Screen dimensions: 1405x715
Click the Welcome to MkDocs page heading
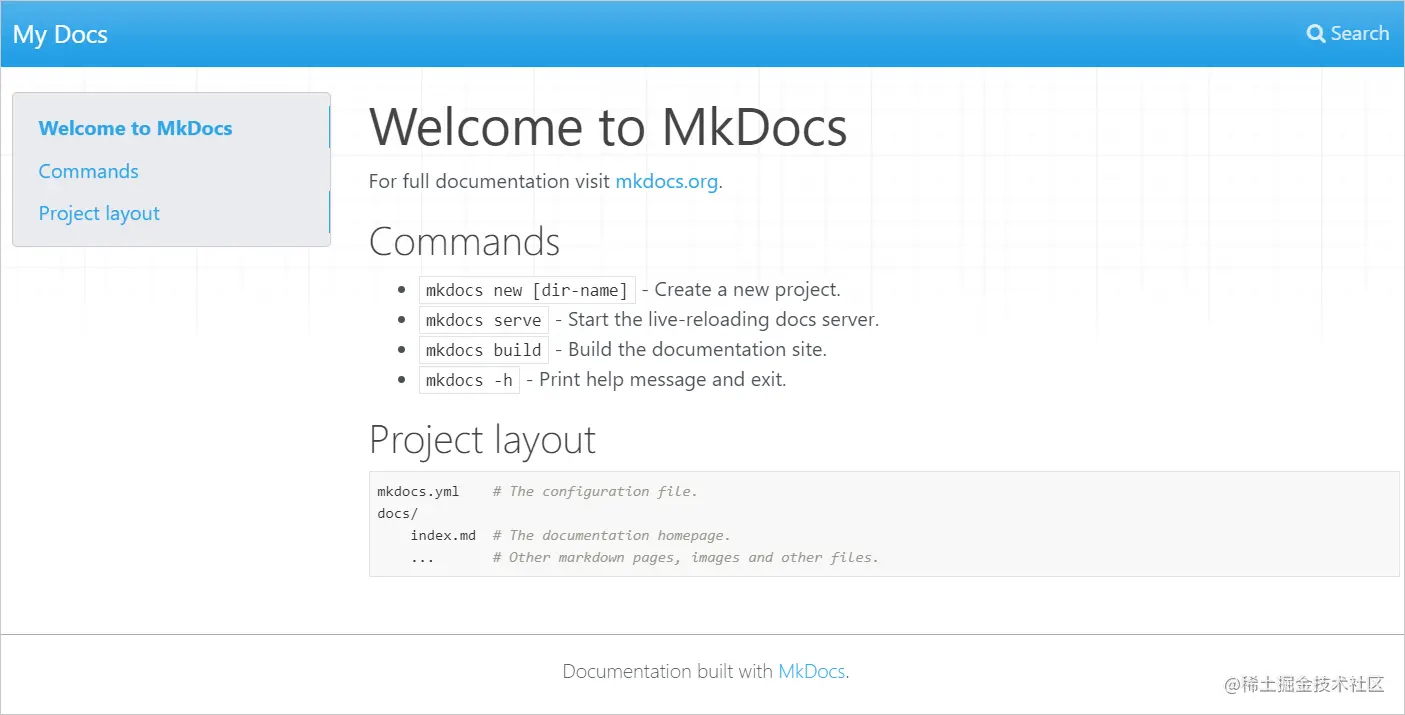(x=608, y=127)
